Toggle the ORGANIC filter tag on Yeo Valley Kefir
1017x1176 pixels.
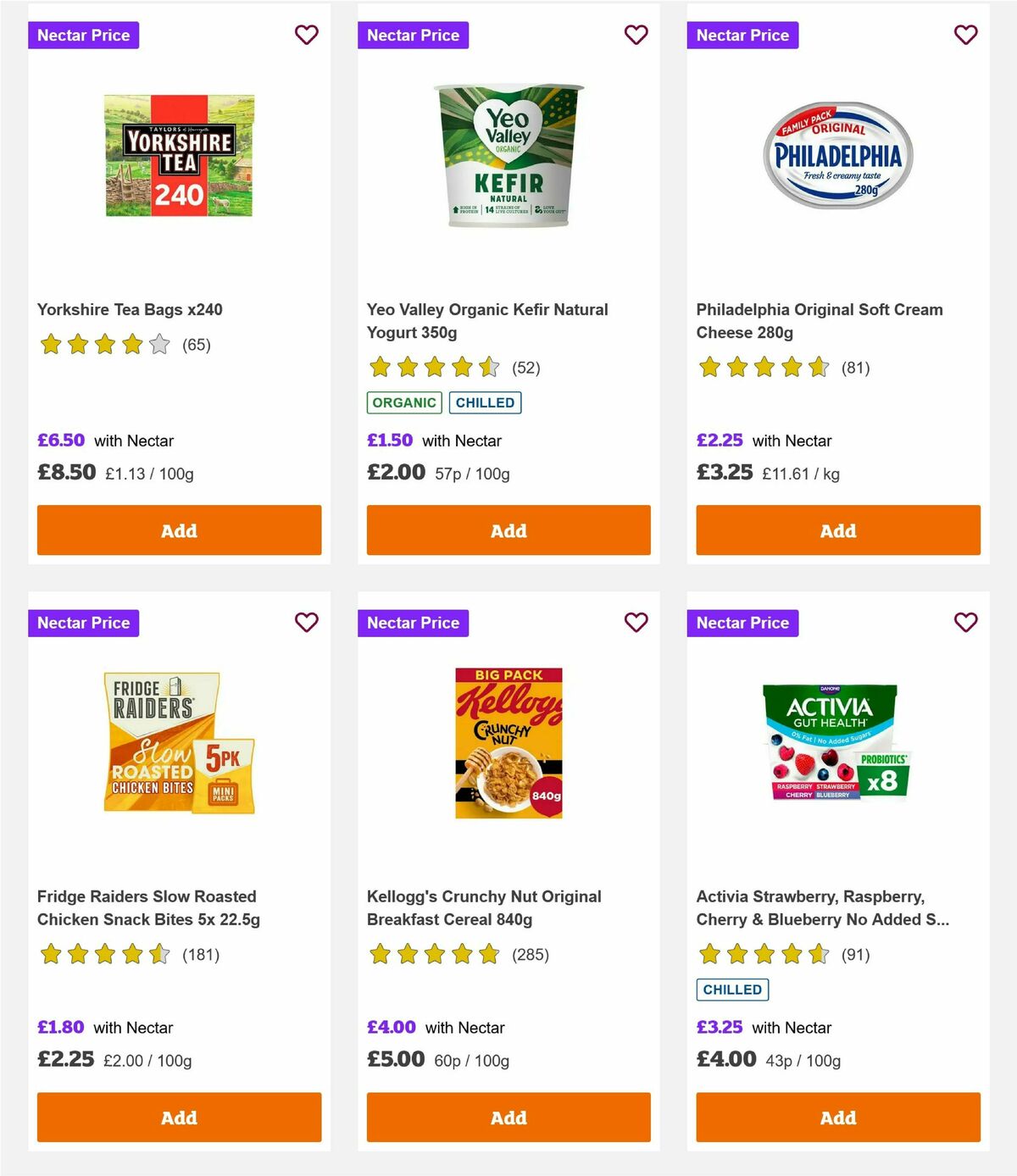(x=404, y=402)
